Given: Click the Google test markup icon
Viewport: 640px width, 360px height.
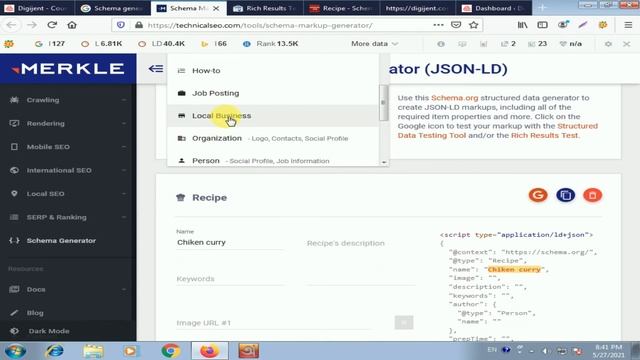Looking at the screenshot, I should [538, 195].
